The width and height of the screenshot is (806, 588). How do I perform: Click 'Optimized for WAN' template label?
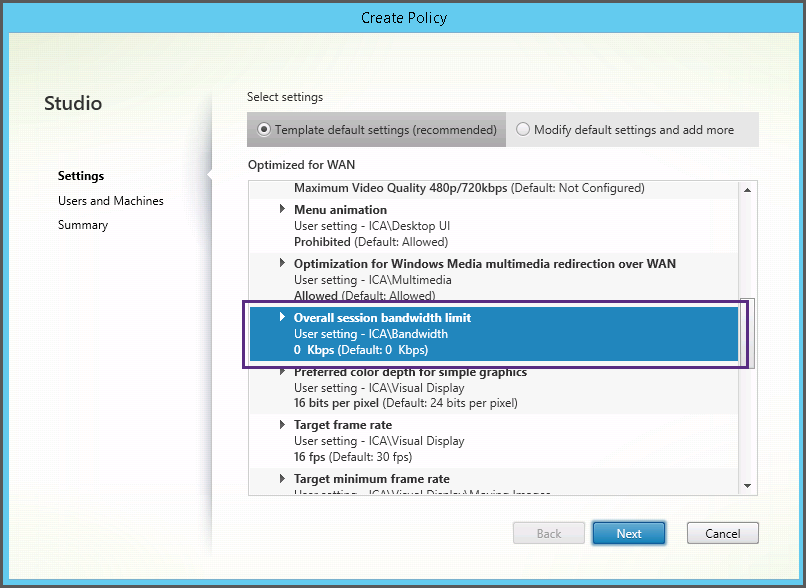tap(301, 165)
